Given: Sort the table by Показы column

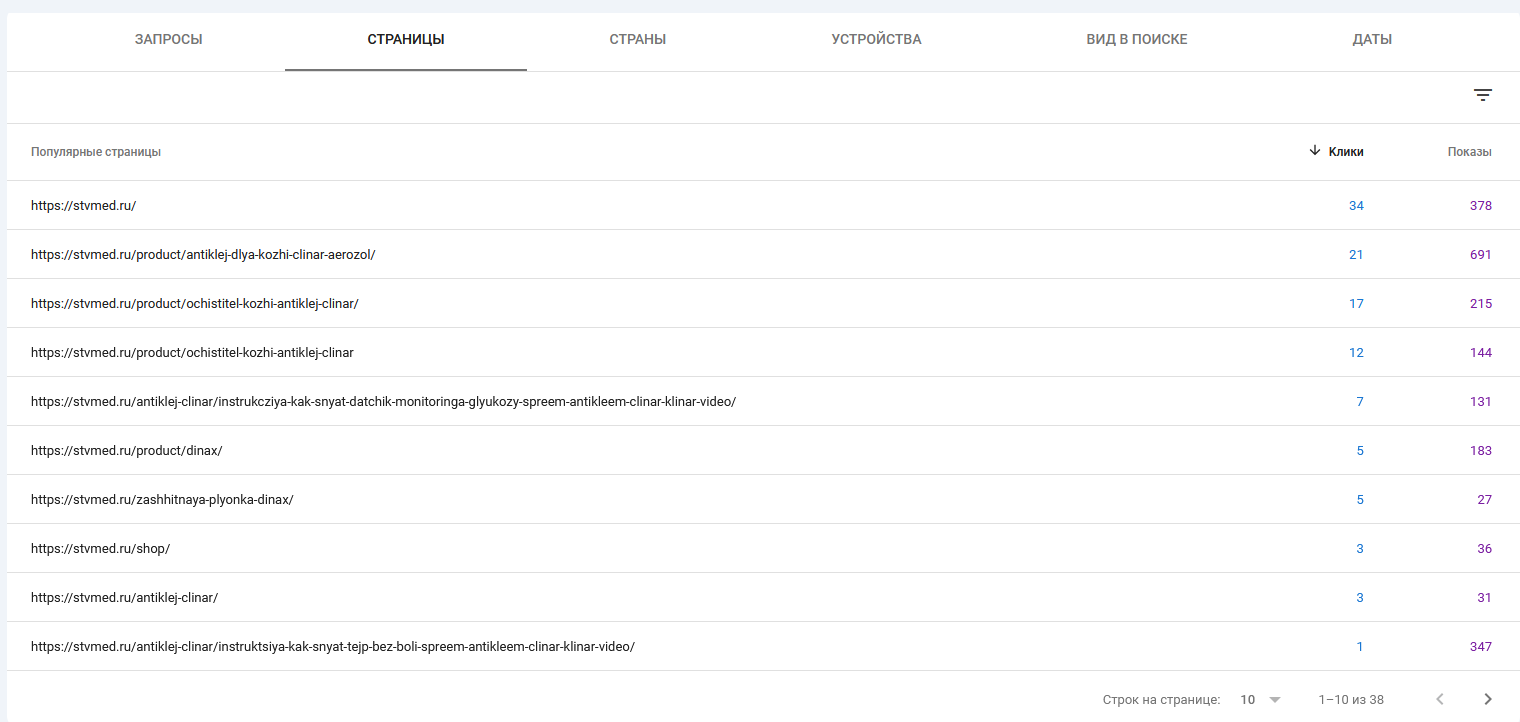Looking at the screenshot, I should (1469, 152).
